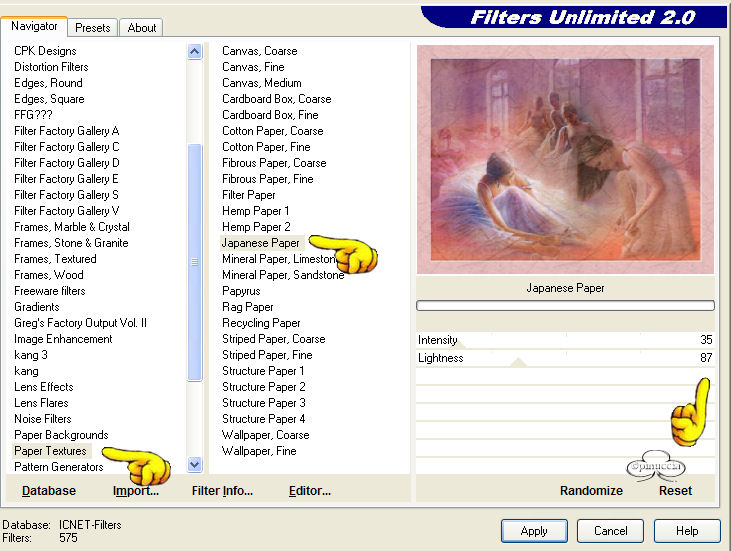Viewport: 731px width, 551px height.
Task: Choose the Papyrus filter
Action: [241, 290]
